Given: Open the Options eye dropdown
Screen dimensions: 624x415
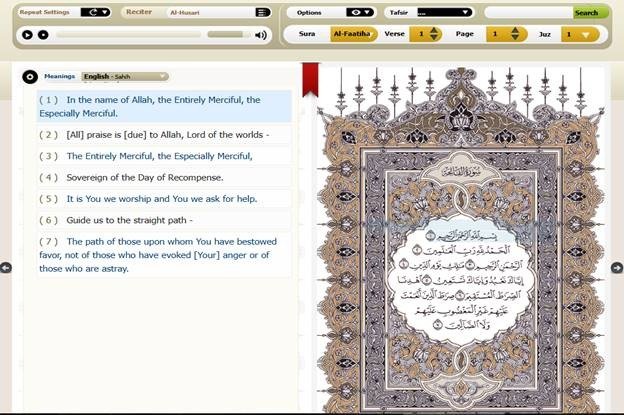Looking at the screenshot, I should [x=360, y=12].
